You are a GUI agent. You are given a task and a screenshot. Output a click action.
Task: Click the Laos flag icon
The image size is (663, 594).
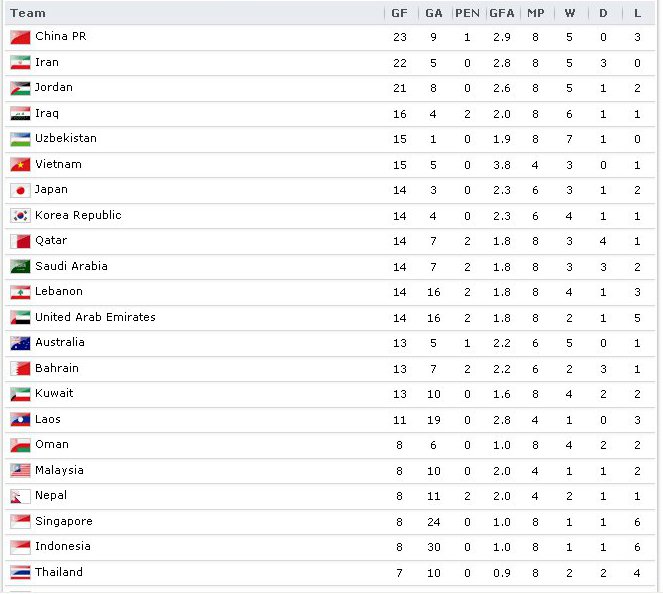click(20, 419)
